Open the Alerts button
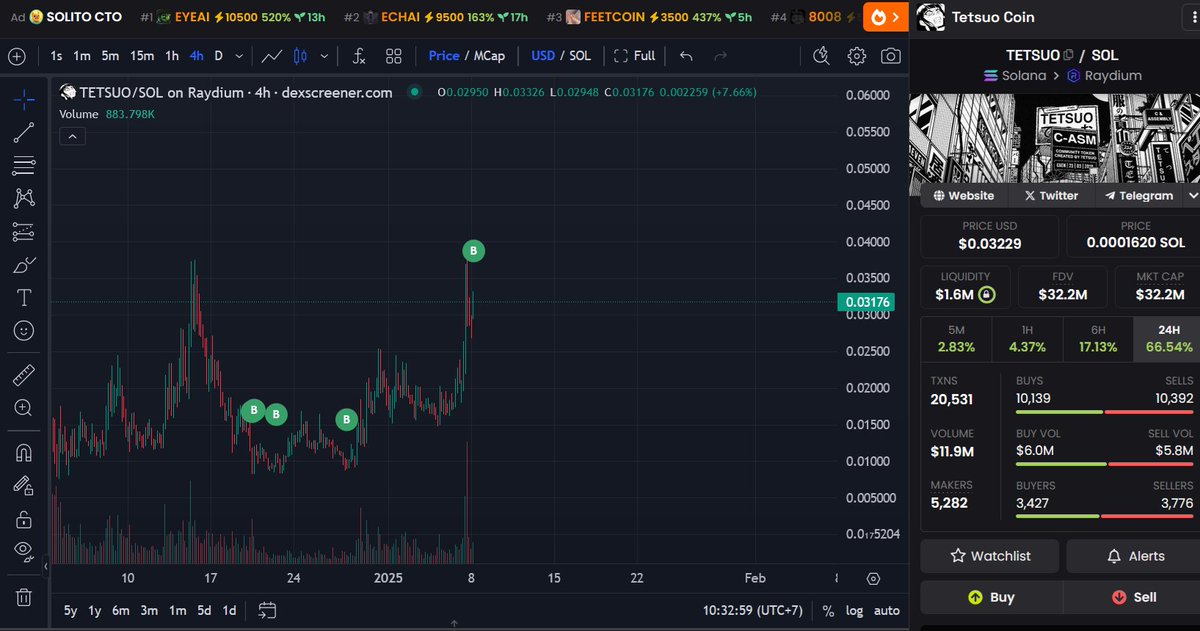 coord(1134,556)
